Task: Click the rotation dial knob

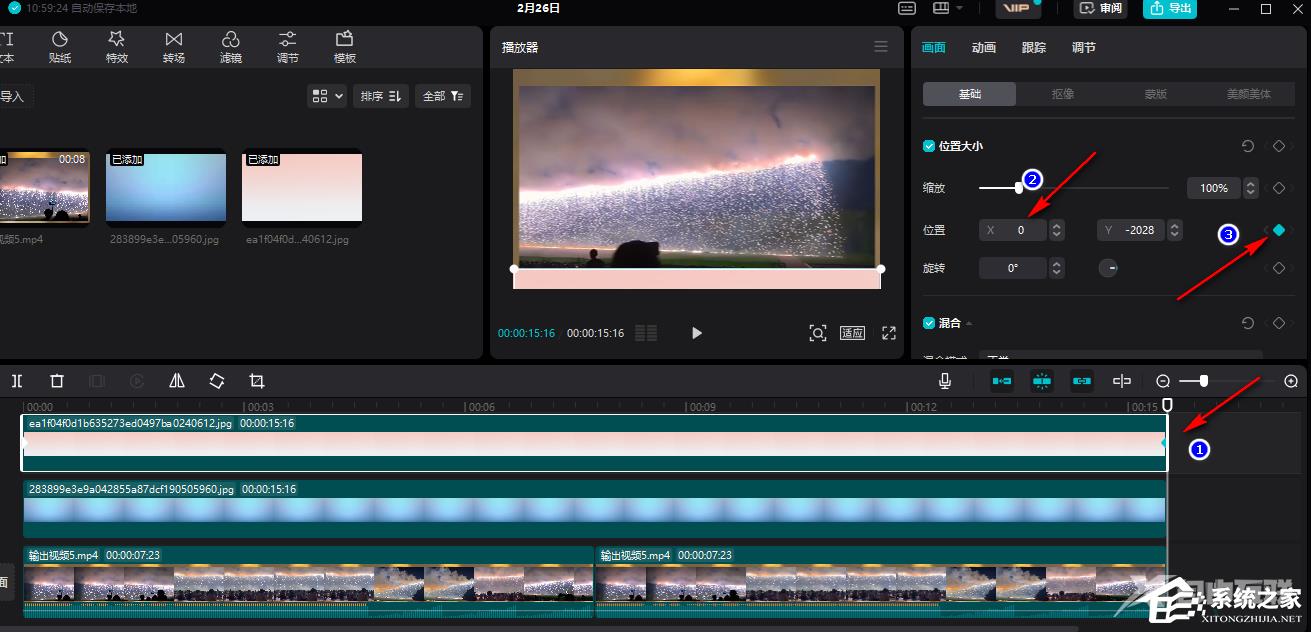Action: click(x=1108, y=268)
